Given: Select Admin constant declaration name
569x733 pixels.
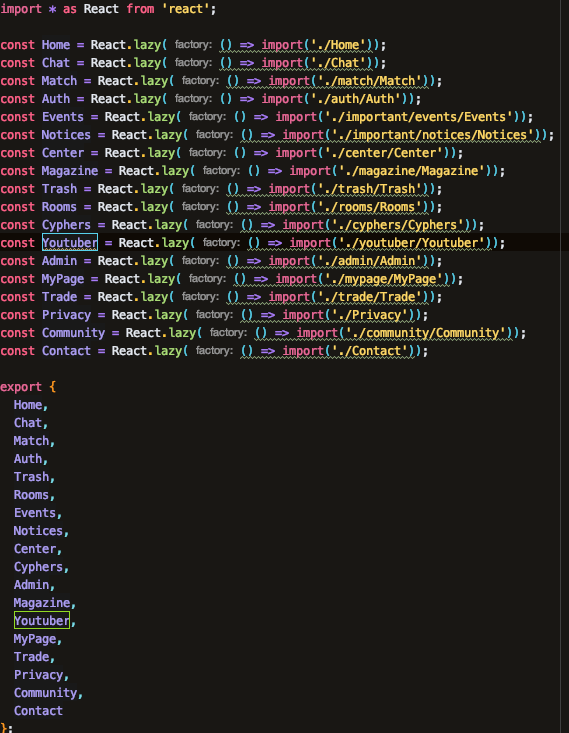Looking at the screenshot, I should pyautogui.click(x=59, y=261).
